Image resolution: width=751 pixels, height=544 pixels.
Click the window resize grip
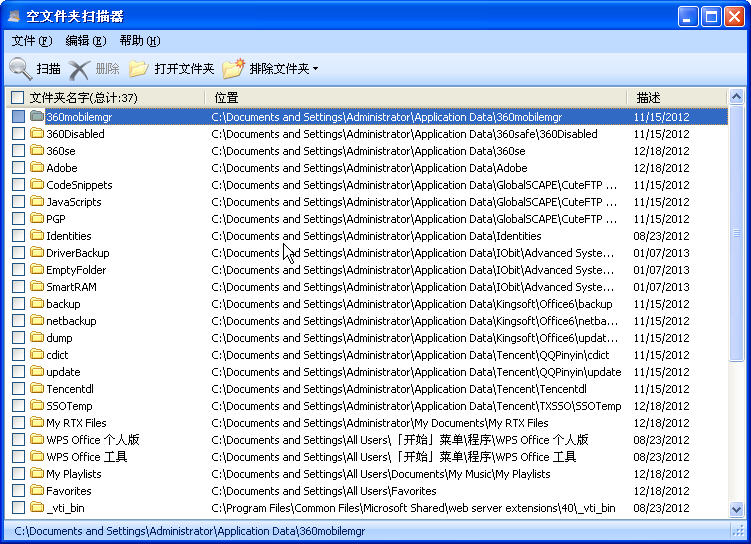[x=737, y=530]
